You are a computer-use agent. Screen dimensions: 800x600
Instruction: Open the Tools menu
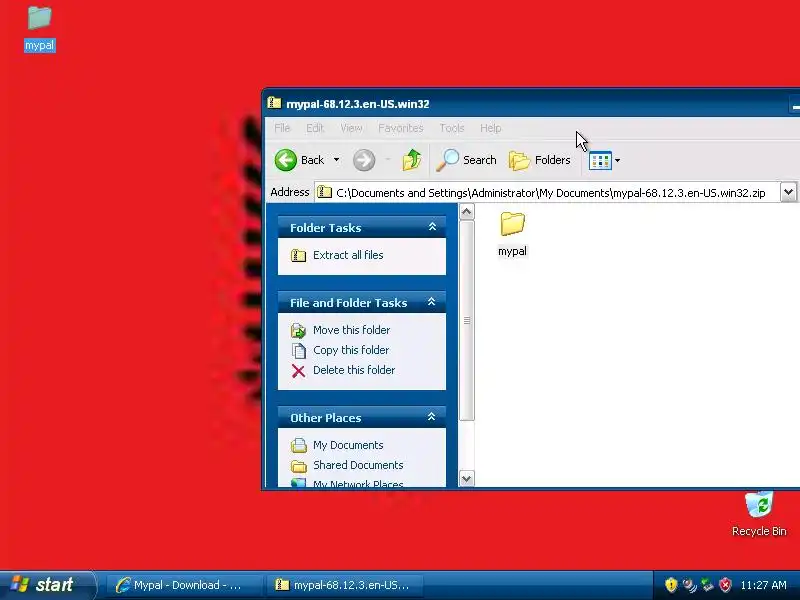tap(452, 128)
